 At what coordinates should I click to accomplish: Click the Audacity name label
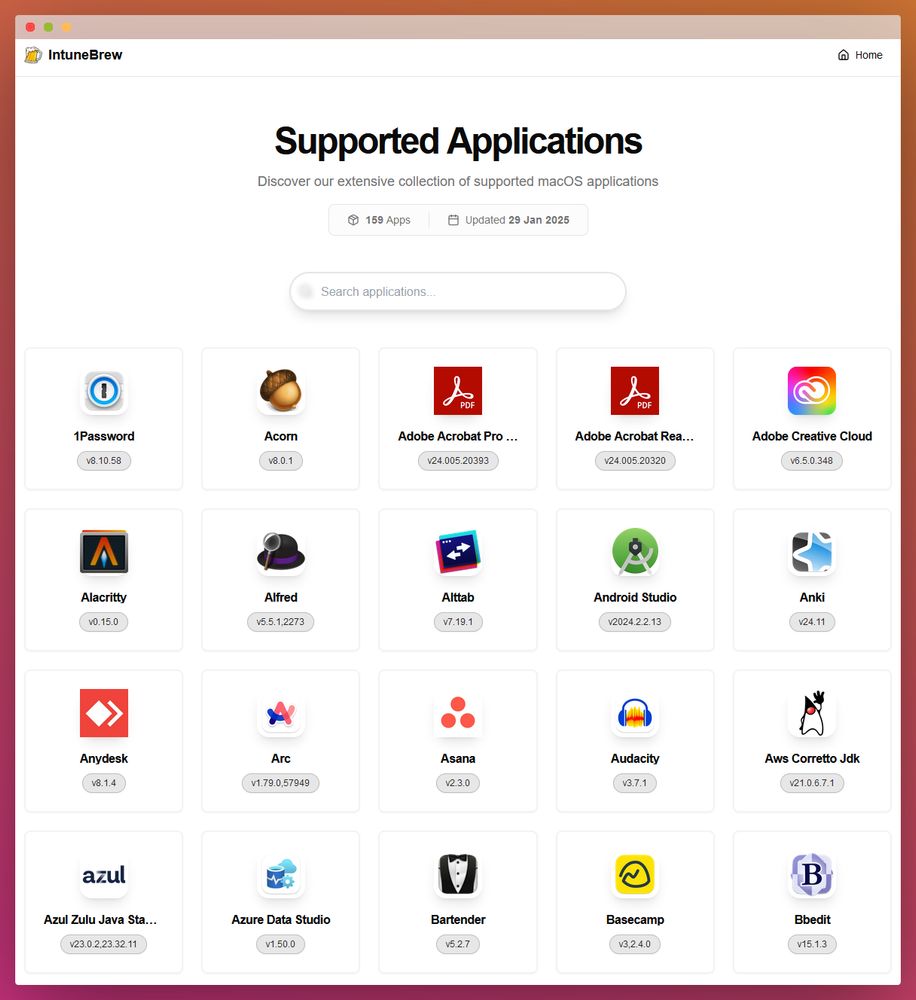[635, 758]
